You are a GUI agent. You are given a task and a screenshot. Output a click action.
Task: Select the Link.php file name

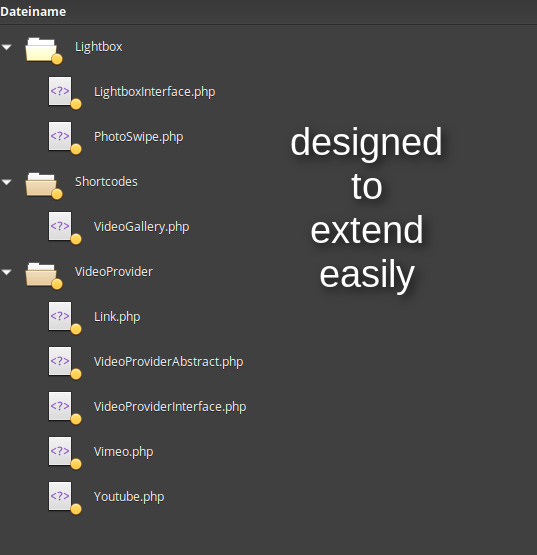tap(117, 317)
